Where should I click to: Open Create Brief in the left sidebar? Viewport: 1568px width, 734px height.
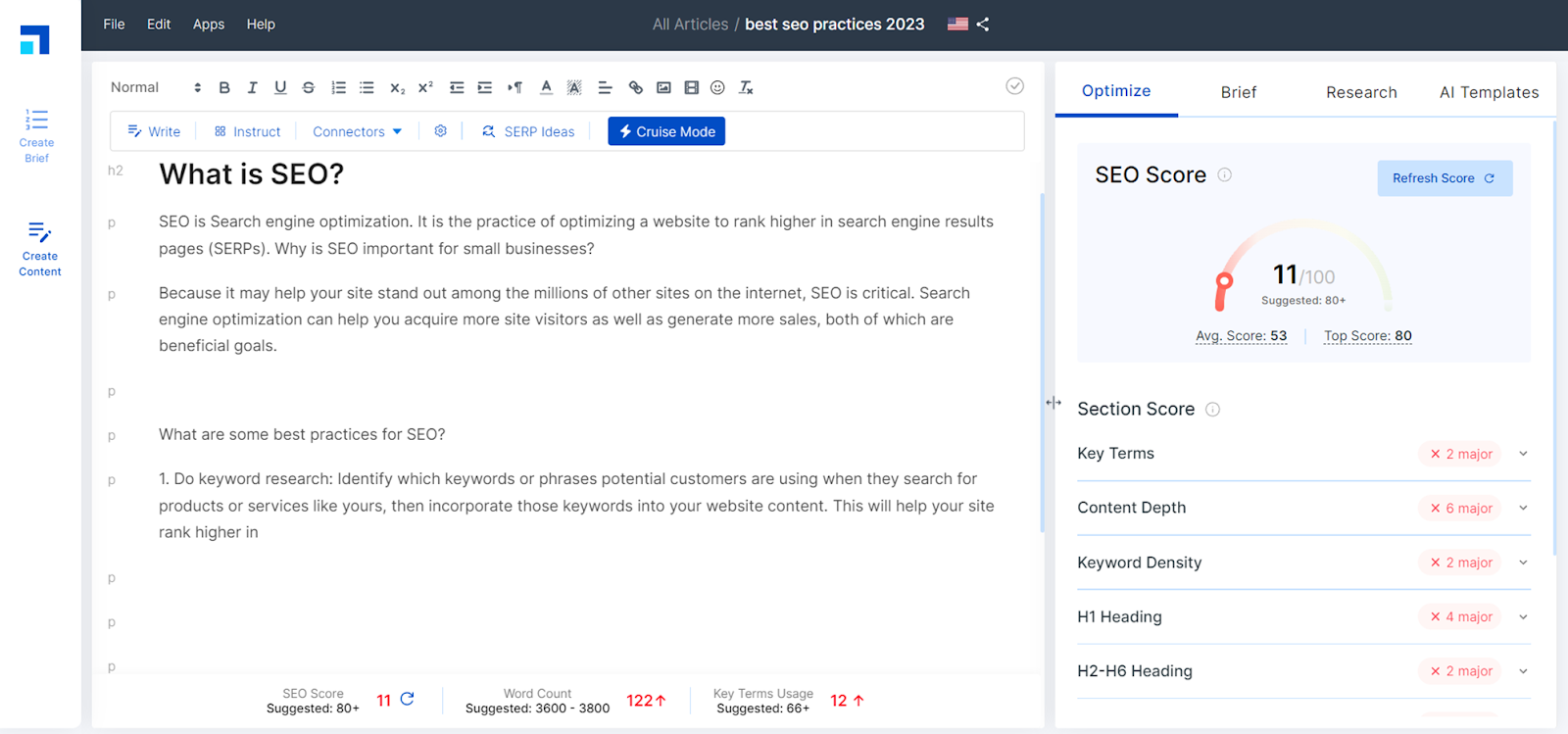[x=37, y=135]
